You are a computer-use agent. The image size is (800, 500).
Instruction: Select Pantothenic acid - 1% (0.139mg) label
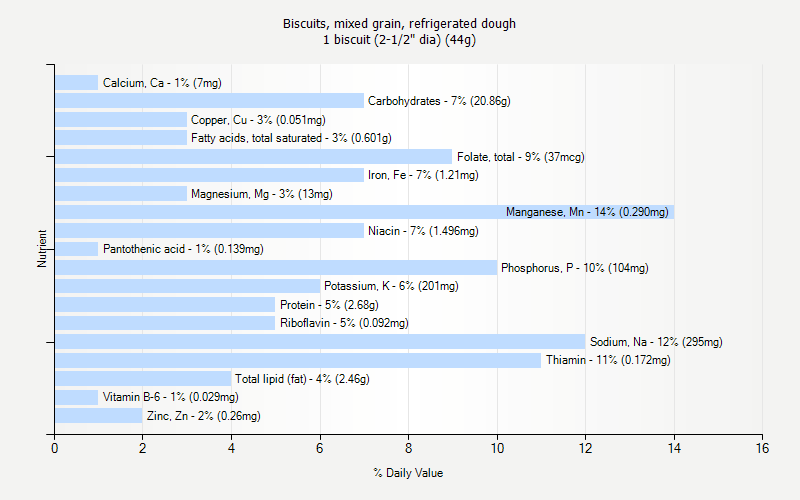(x=183, y=249)
